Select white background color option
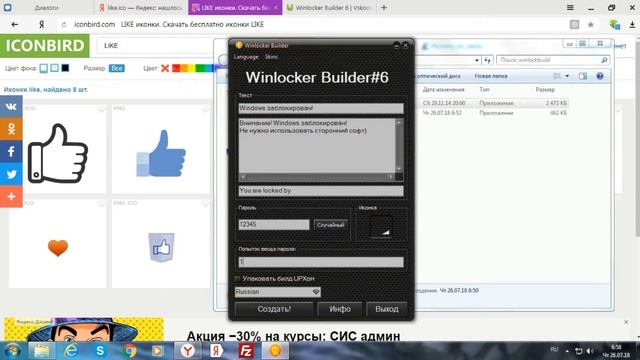Image resolution: width=640 pixels, height=360 pixels. pyautogui.click(x=44, y=68)
